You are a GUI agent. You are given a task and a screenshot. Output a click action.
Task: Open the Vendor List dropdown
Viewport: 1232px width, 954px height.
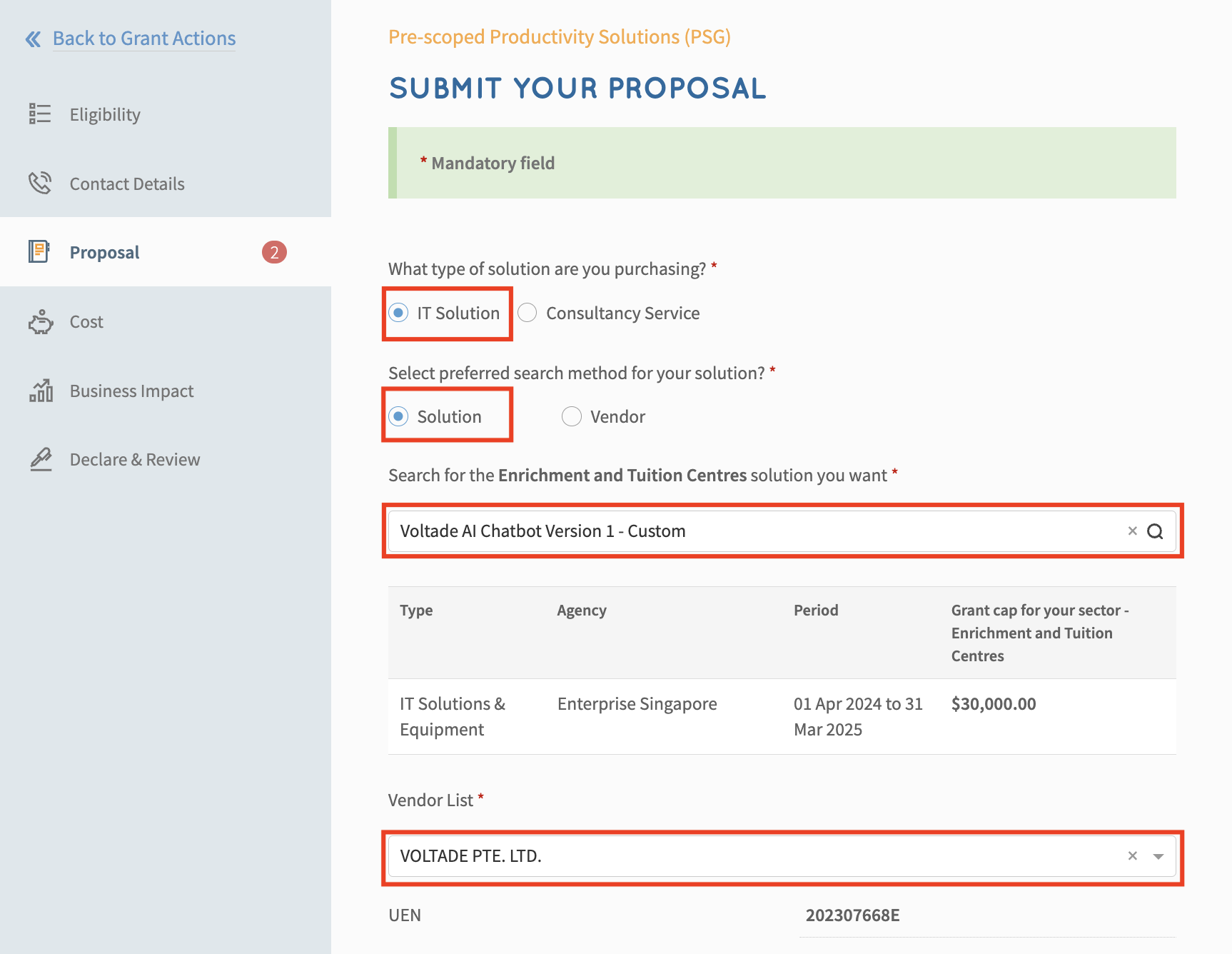782,856
